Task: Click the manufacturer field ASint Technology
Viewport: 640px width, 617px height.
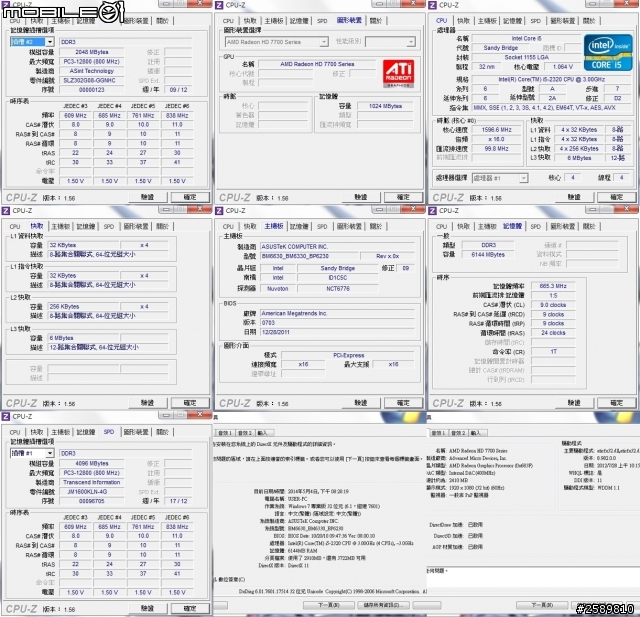Action: tap(92, 71)
